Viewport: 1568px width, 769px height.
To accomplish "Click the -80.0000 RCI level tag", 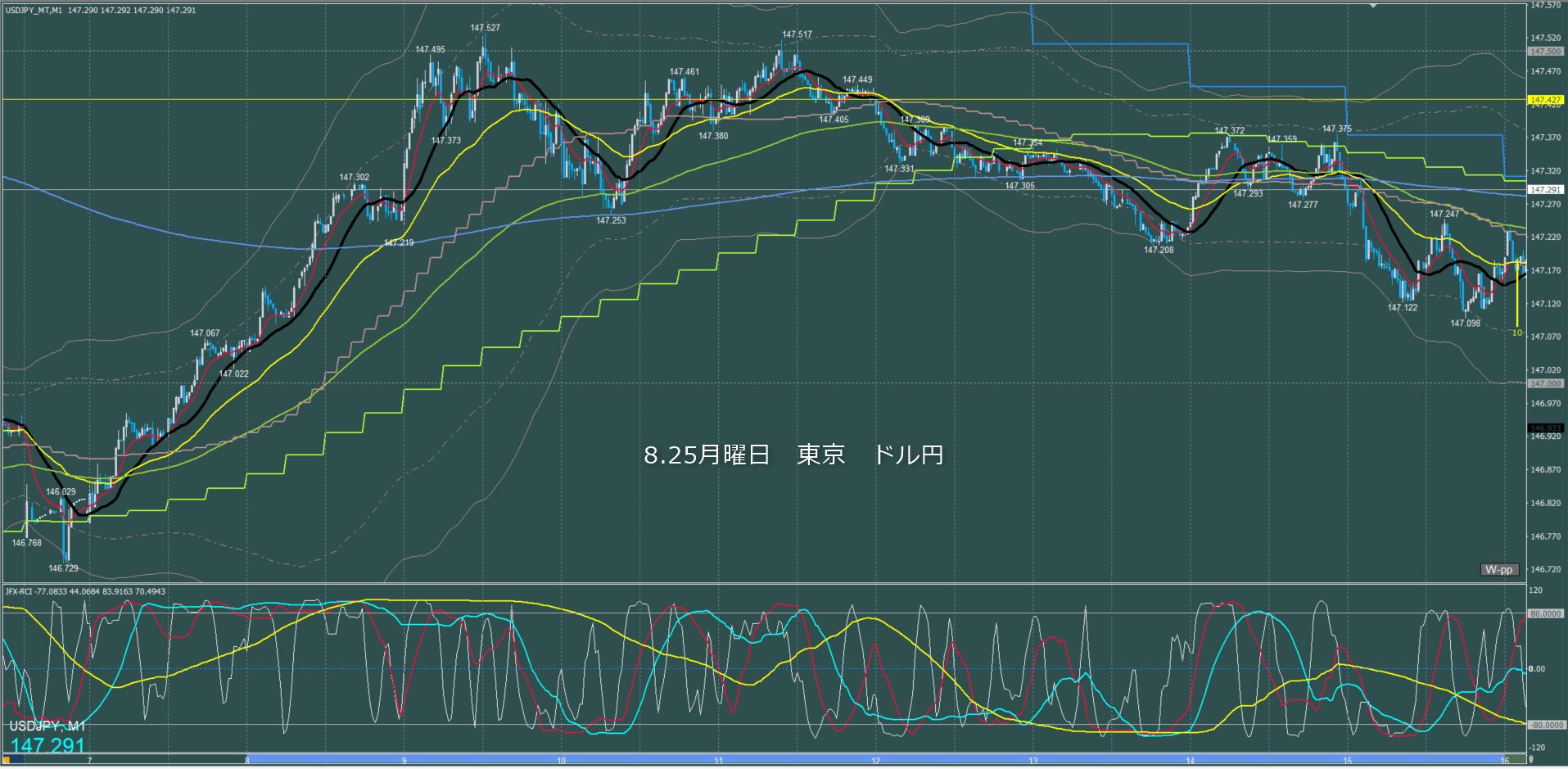I will (x=1545, y=726).
